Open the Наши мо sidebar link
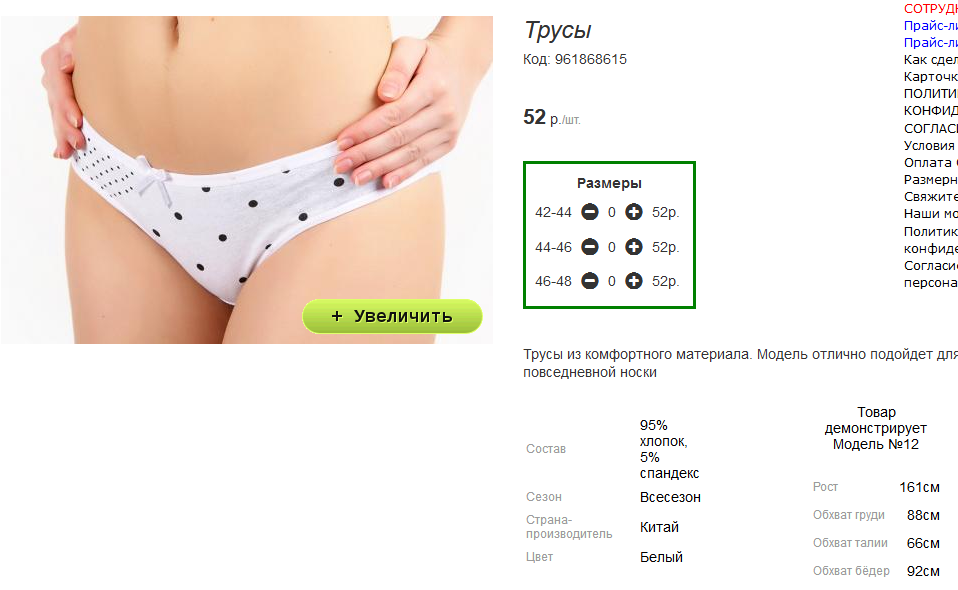This screenshot has width=958, height=590. pos(931,214)
